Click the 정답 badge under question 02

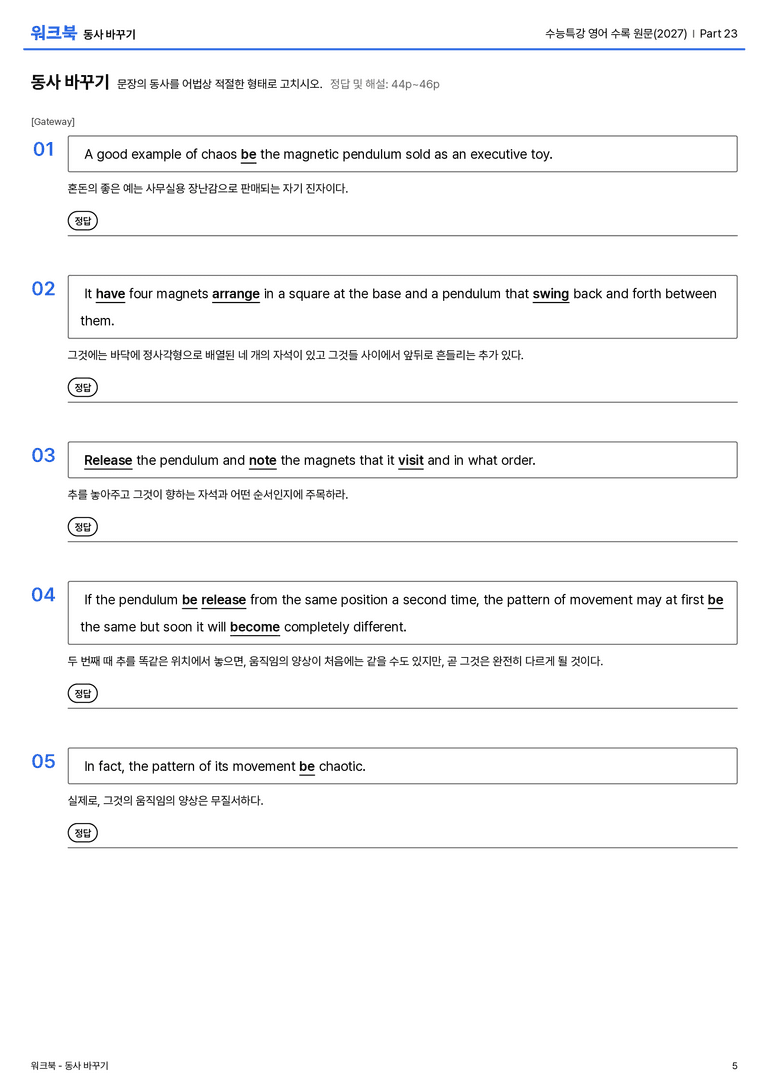coord(82,388)
